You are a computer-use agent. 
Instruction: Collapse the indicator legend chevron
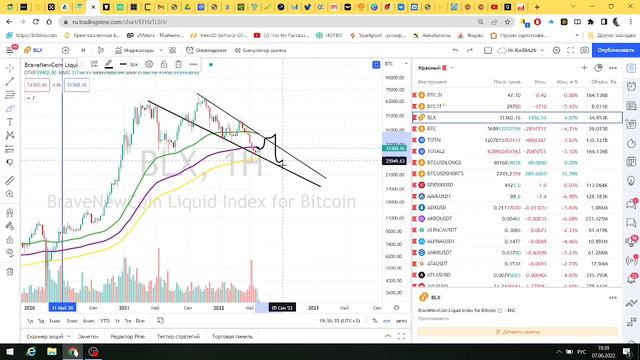coord(30,98)
